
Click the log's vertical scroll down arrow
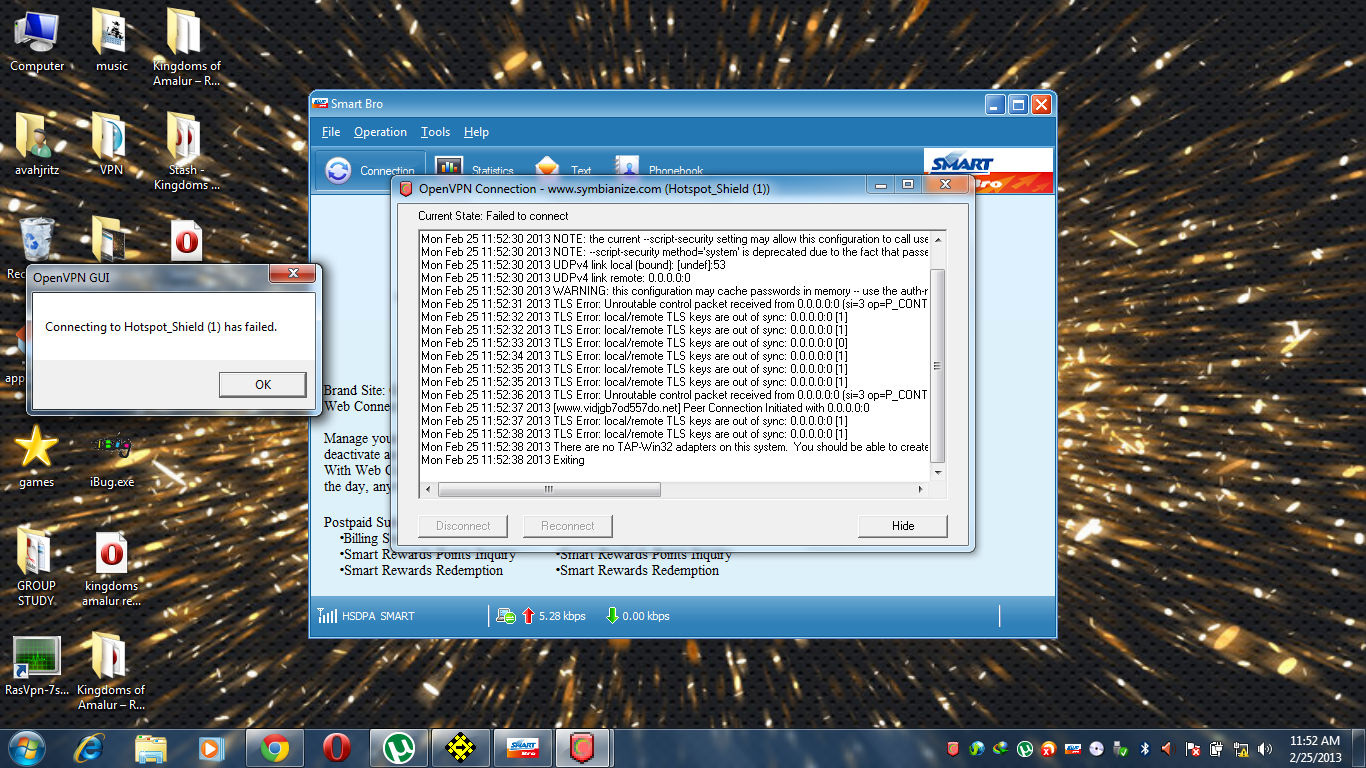pyautogui.click(x=937, y=473)
